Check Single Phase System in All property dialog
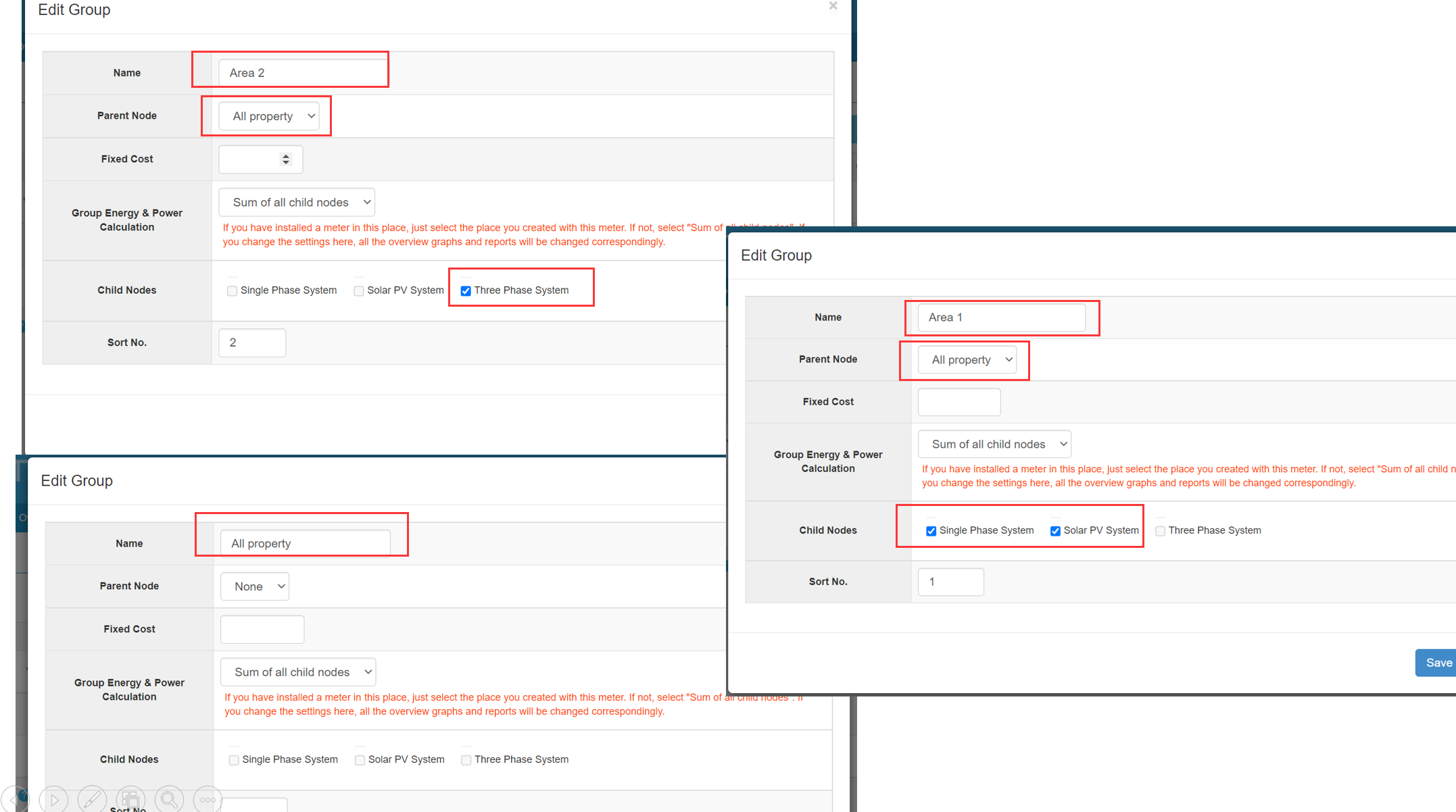Screen dimensions: 1456x812 point(234,760)
